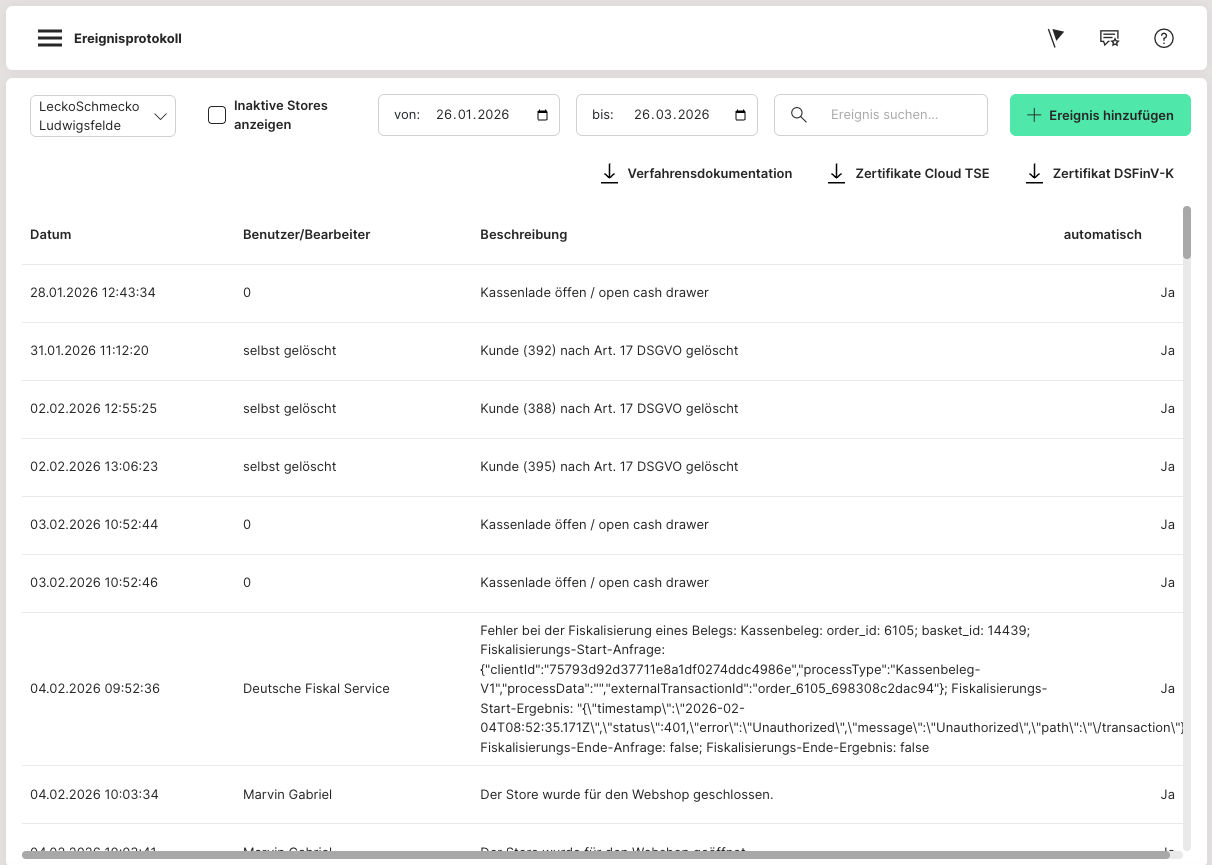This screenshot has height=865, width=1212.
Task: Click the Benutzer/Bearbeiter column header
Action: tap(306, 235)
